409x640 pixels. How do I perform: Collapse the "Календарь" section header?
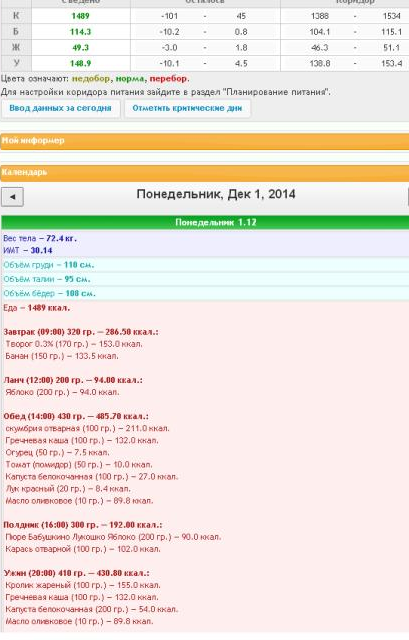pos(204,173)
